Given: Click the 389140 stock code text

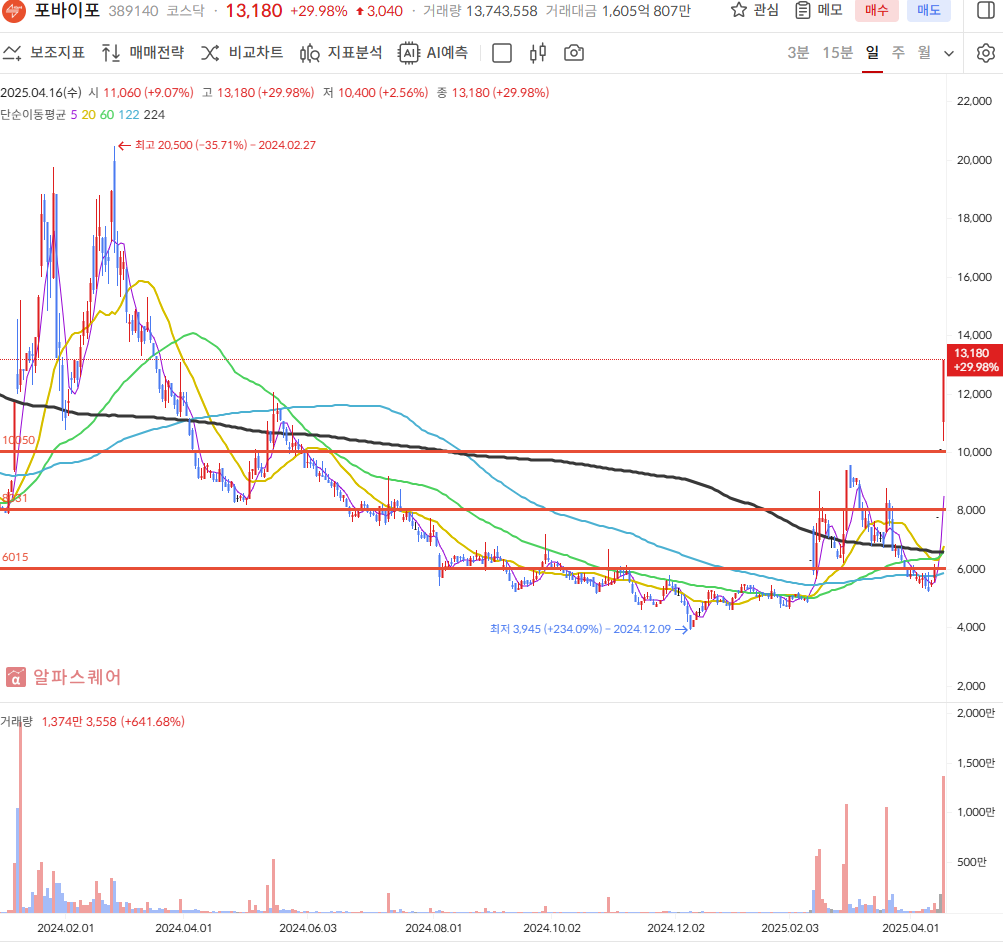Looking at the screenshot, I should click(x=133, y=11).
